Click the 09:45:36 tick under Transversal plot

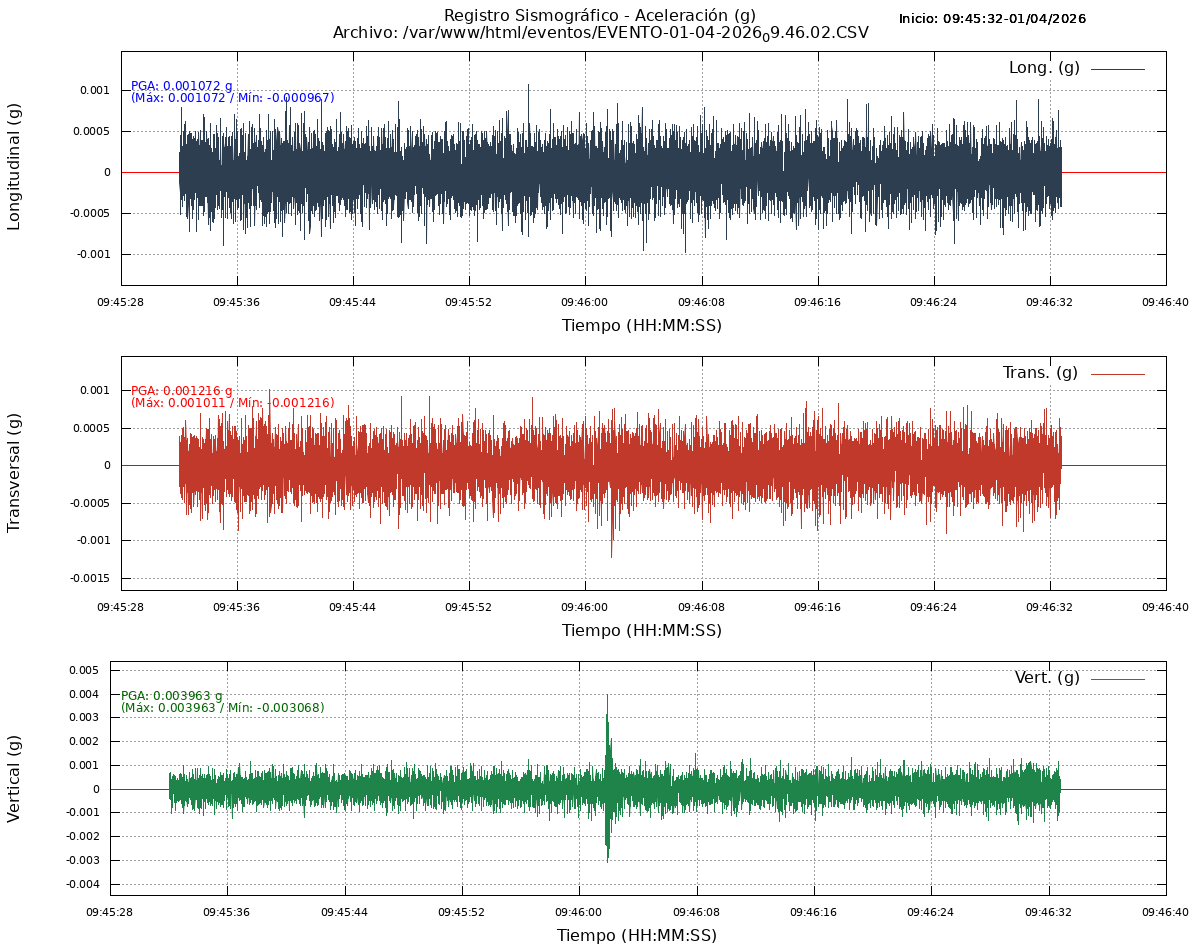tap(237, 606)
